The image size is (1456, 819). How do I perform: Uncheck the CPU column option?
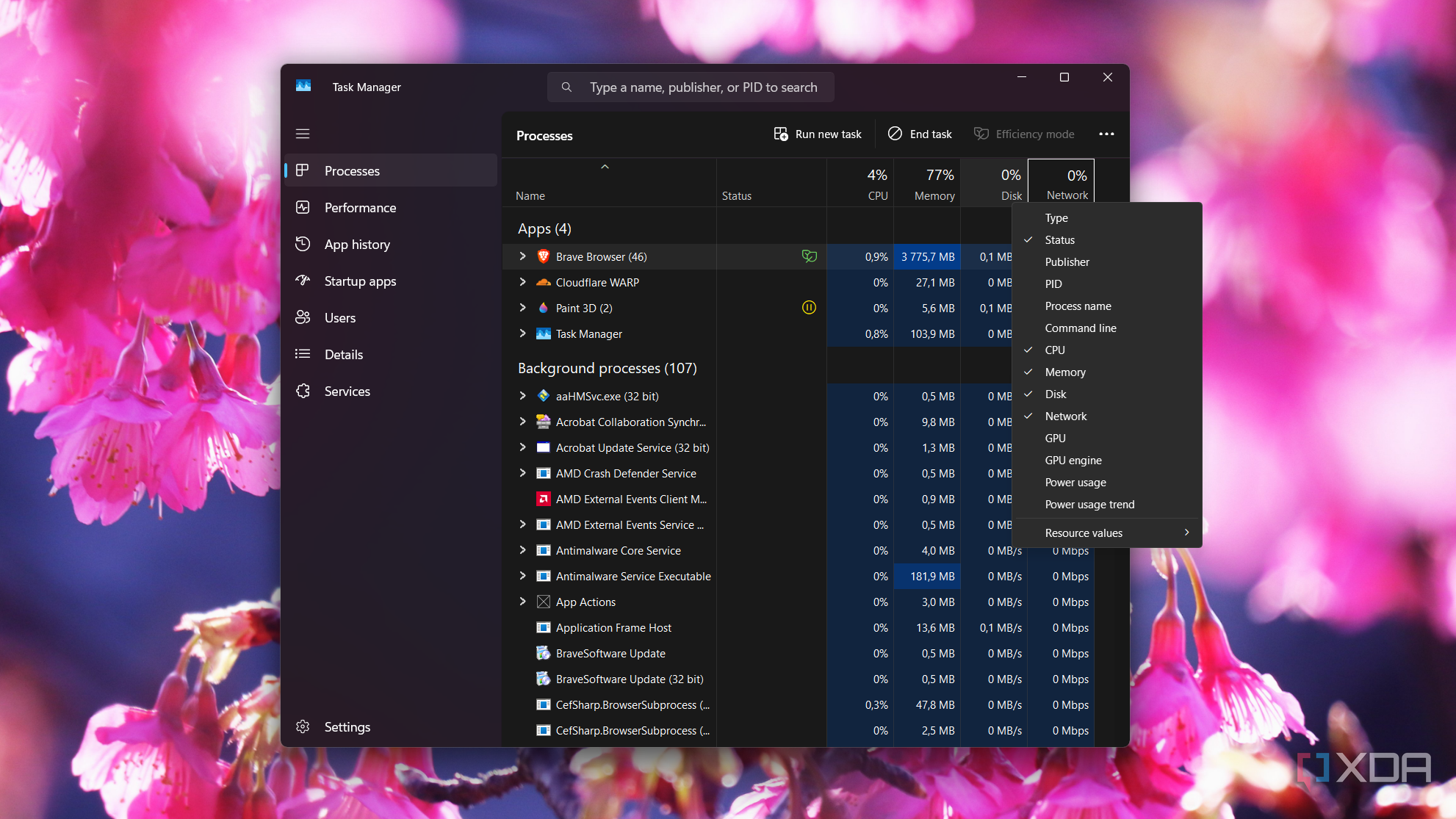[x=1106, y=350]
